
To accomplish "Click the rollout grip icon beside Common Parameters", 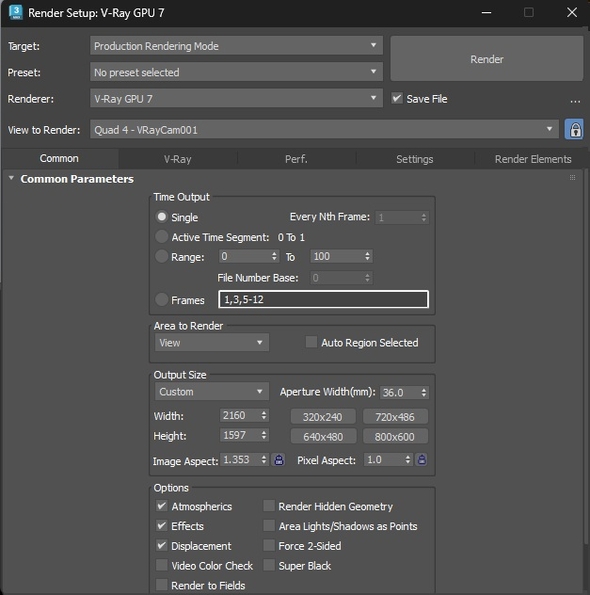I will 573,178.
